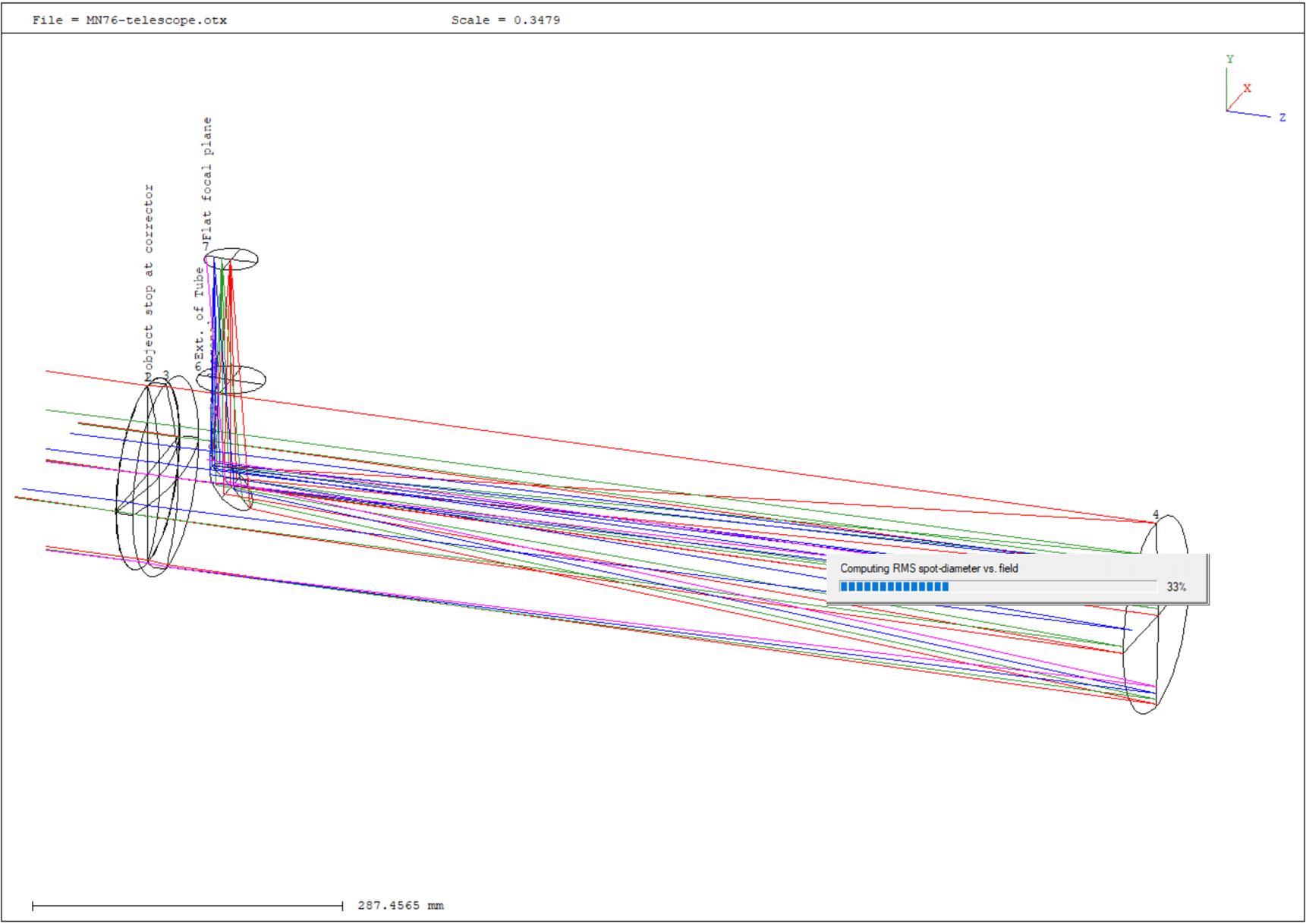Screen dimensions: 1306x924
Task: Click the red X axis label
Action: [x=1247, y=88]
